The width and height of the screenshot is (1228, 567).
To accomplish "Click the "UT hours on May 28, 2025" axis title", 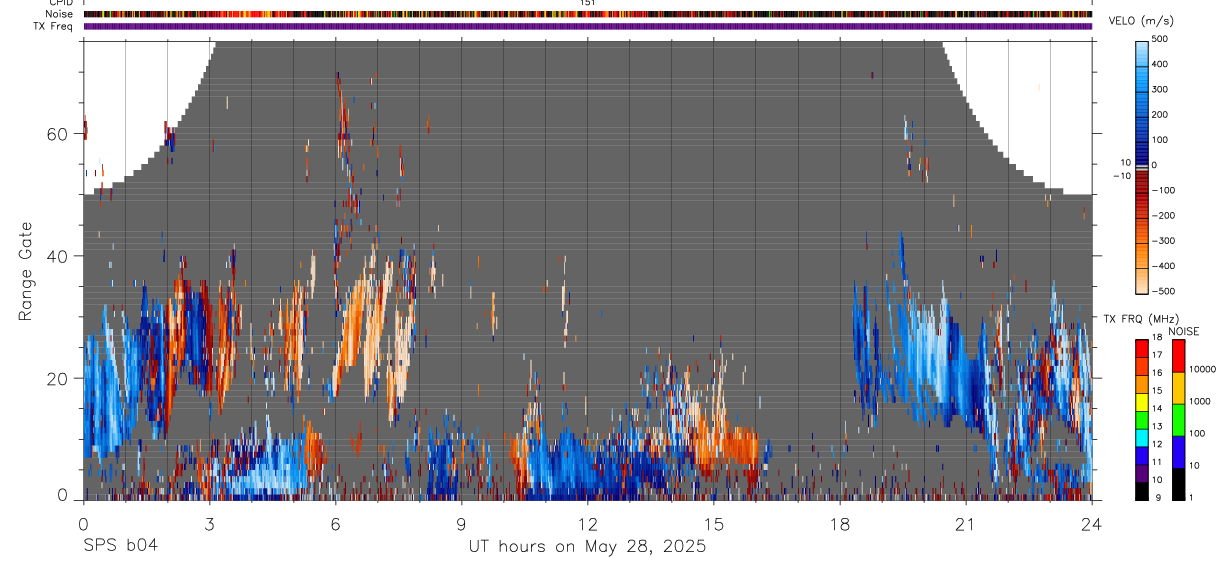I will pos(587,547).
